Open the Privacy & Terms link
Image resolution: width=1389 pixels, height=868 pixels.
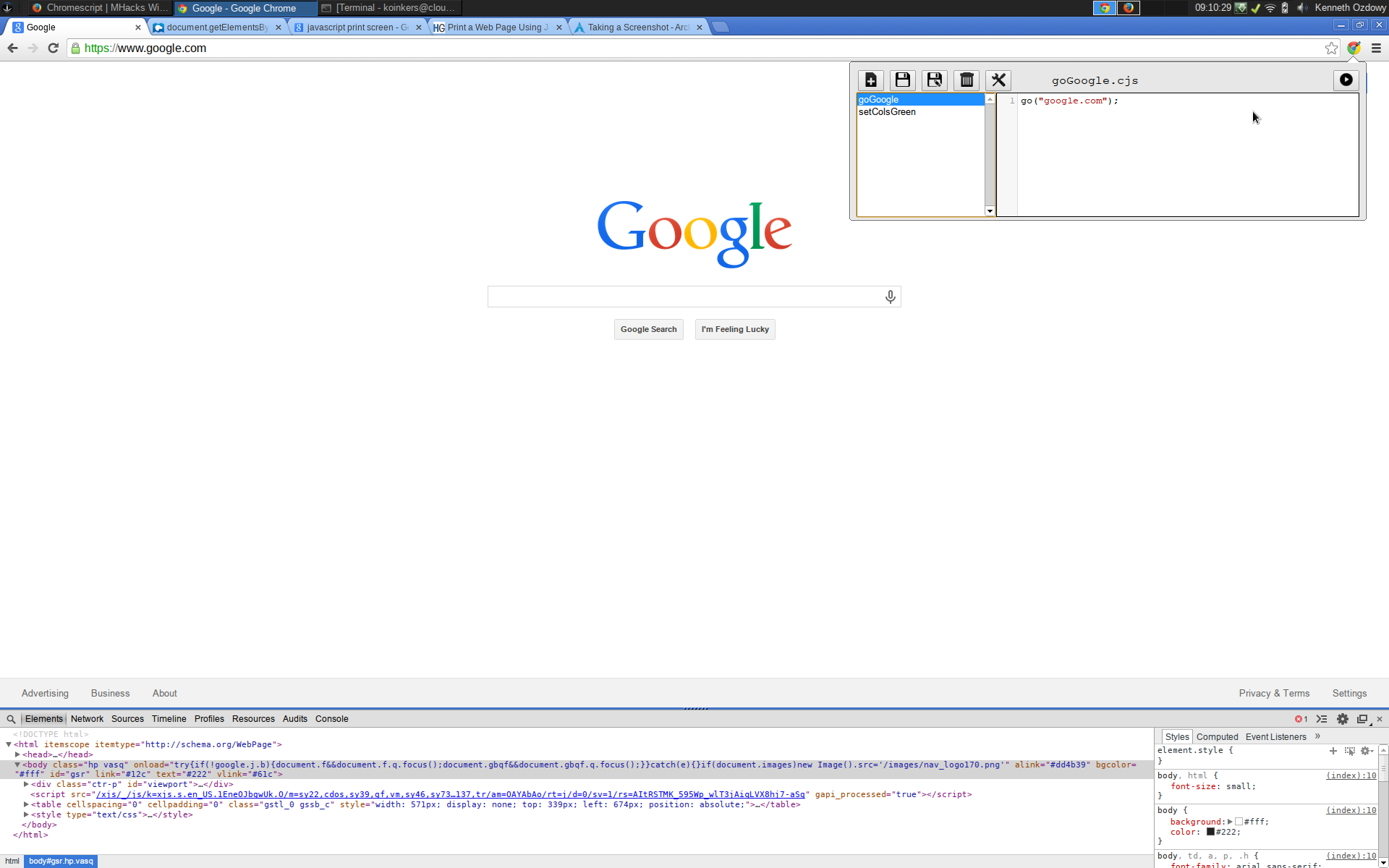click(1274, 693)
